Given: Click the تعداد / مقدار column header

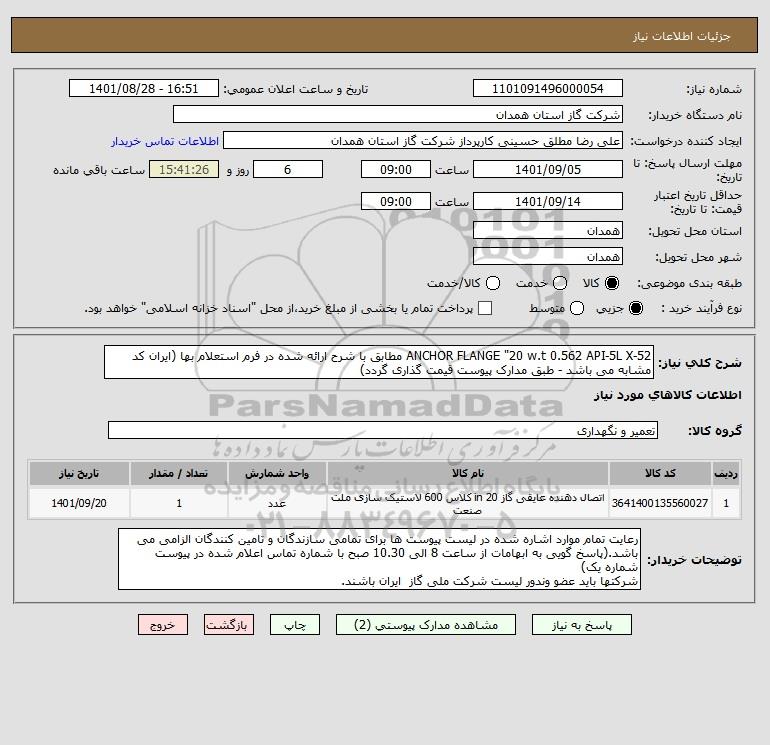Looking at the screenshot, I should tap(179, 473).
